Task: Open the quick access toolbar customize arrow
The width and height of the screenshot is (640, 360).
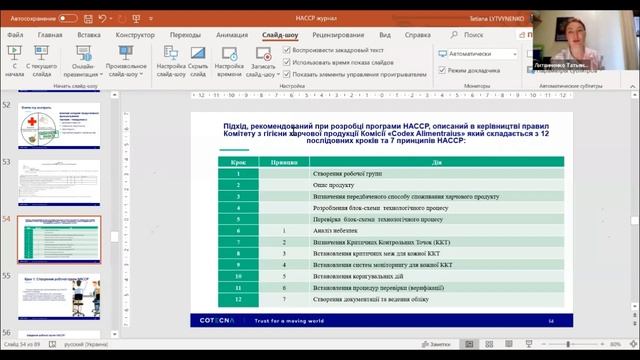Action: pyautogui.click(x=151, y=18)
